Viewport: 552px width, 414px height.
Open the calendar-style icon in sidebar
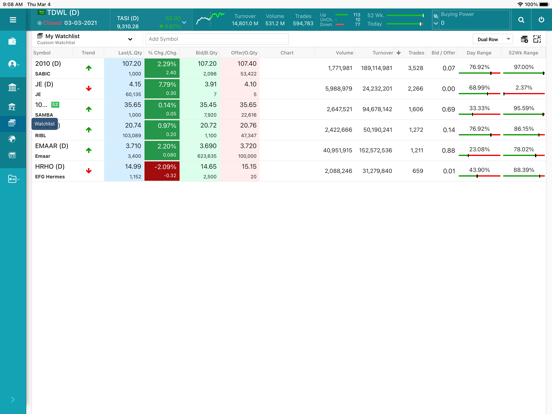pos(12,155)
